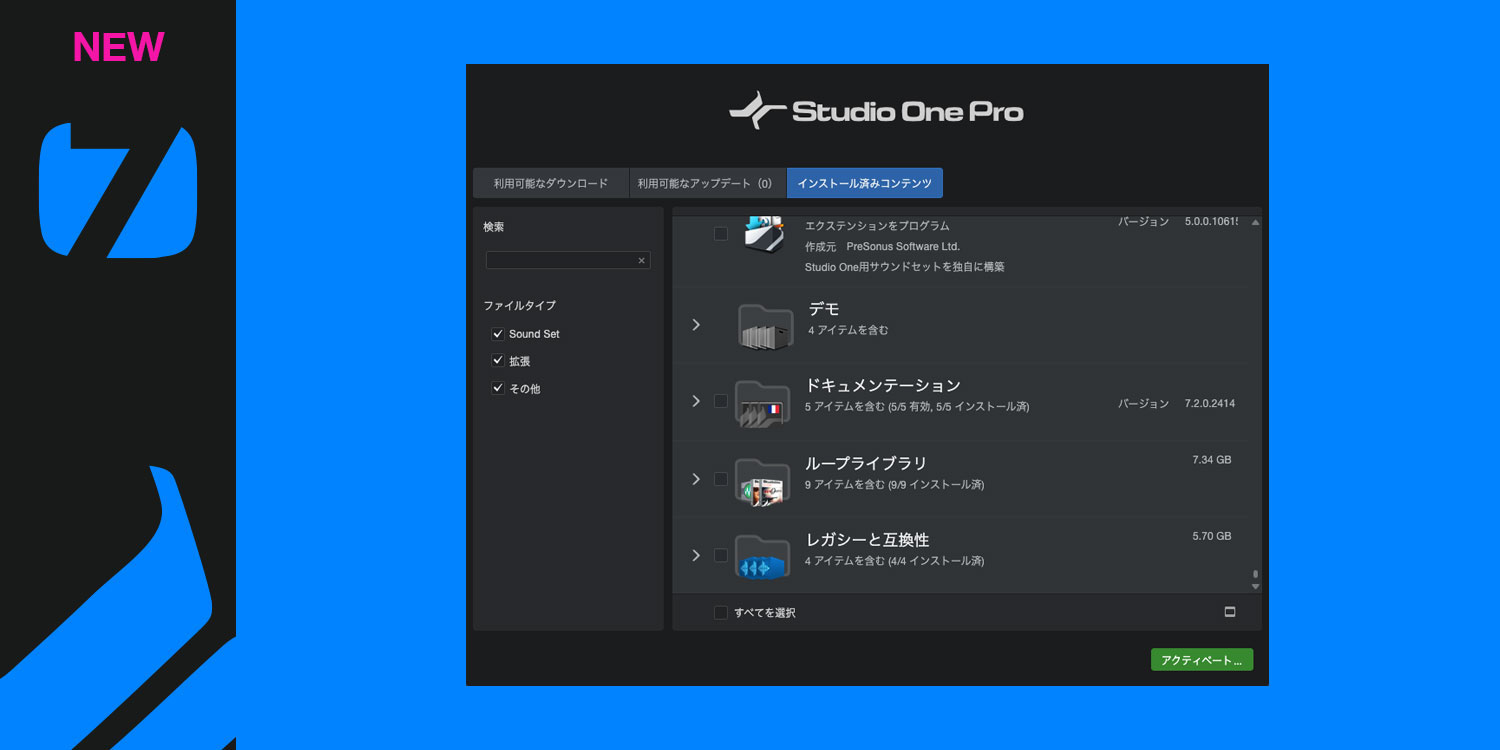Clear search field with the x icon
Image resolution: width=1500 pixels, height=750 pixels.
642,260
